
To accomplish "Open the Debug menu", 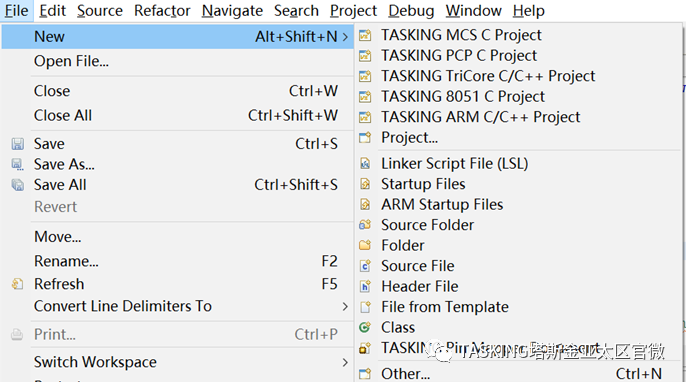I will coord(411,11).
